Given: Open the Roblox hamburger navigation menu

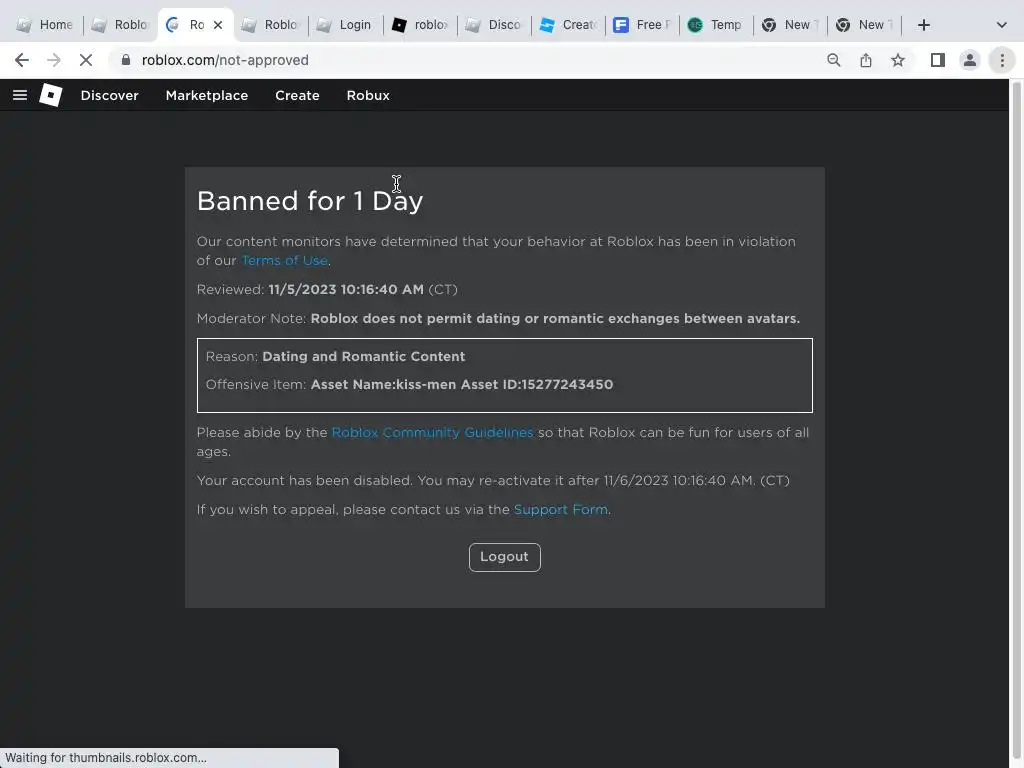Looking at the screenshot, I should click(20, 95).
